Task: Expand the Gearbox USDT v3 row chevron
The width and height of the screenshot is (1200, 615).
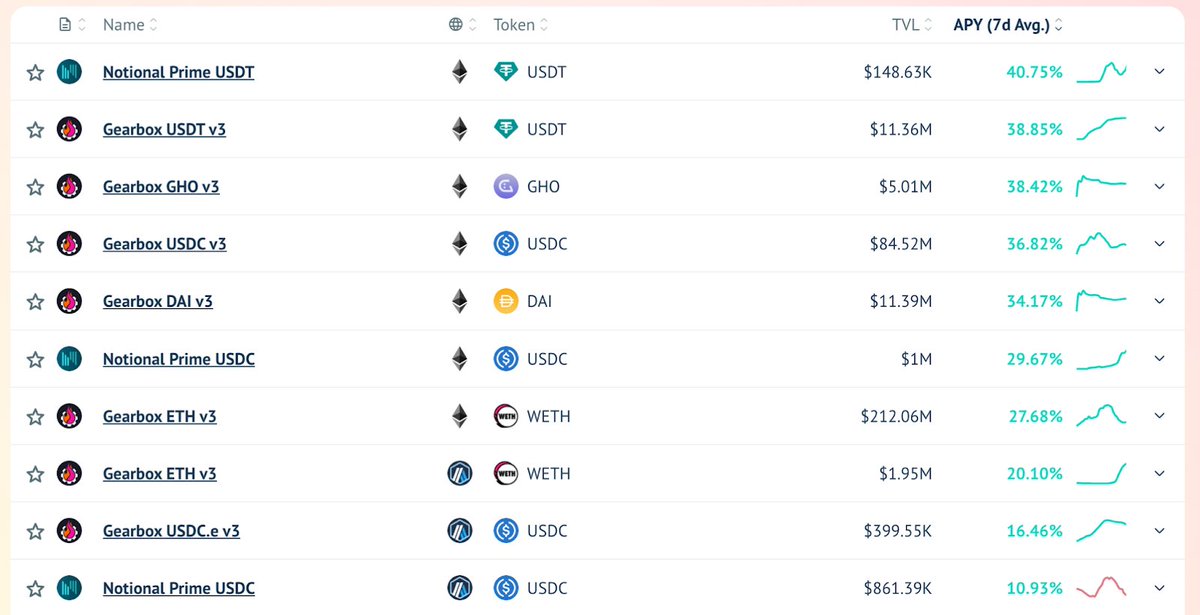Action: 1159,129
